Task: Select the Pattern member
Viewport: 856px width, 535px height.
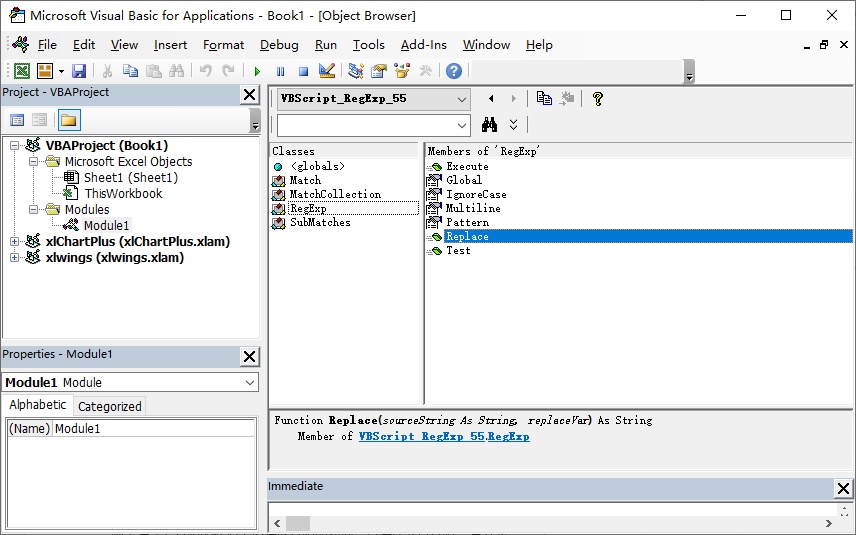Action: [467, 223]
